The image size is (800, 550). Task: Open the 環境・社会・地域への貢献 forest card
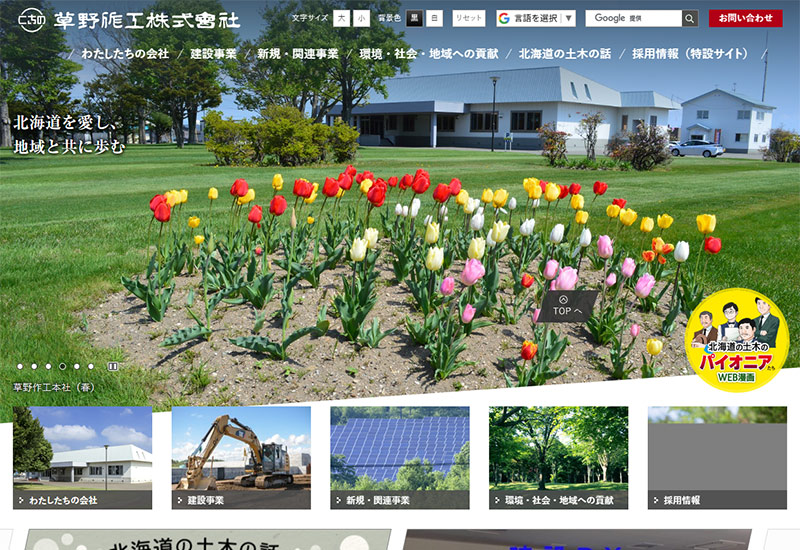point(559,458)
